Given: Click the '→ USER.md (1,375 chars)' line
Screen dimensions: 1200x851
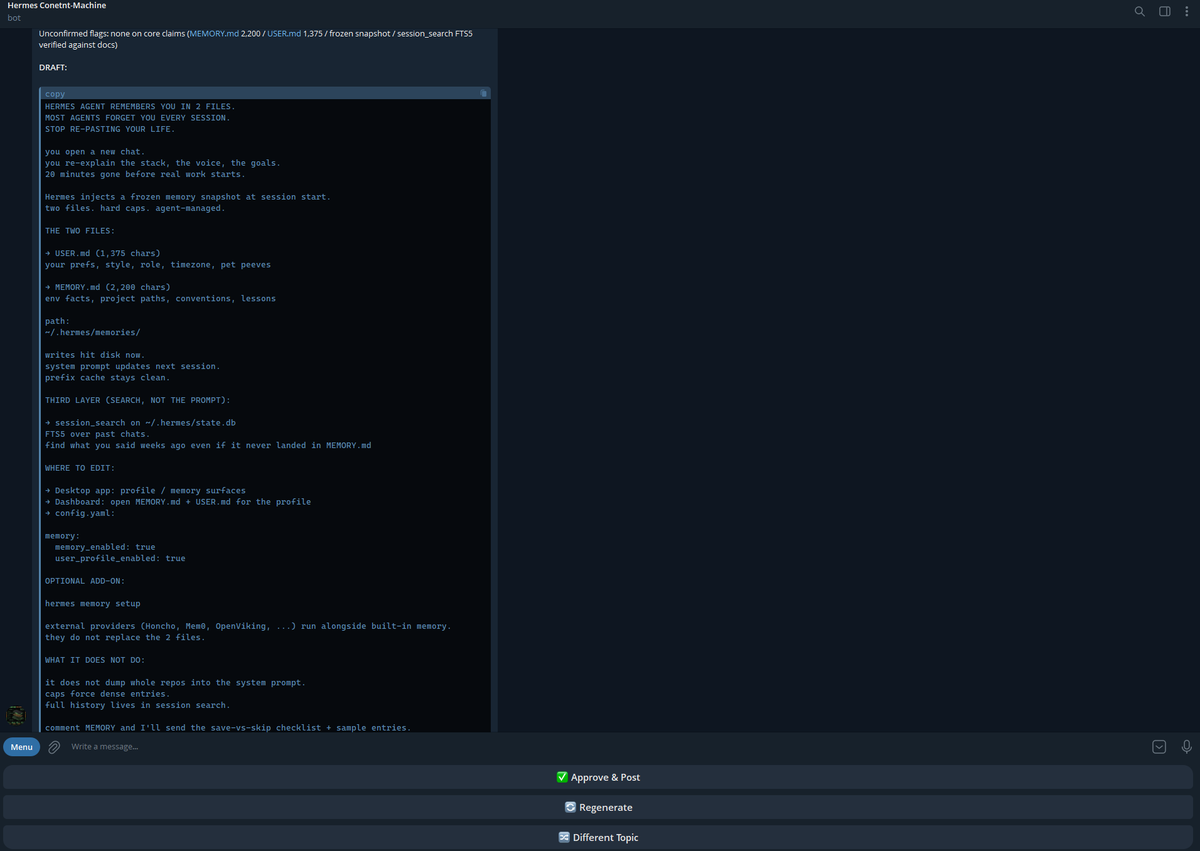Looking at the screenshot, I should pyautogui.click(x=103, y=253).
